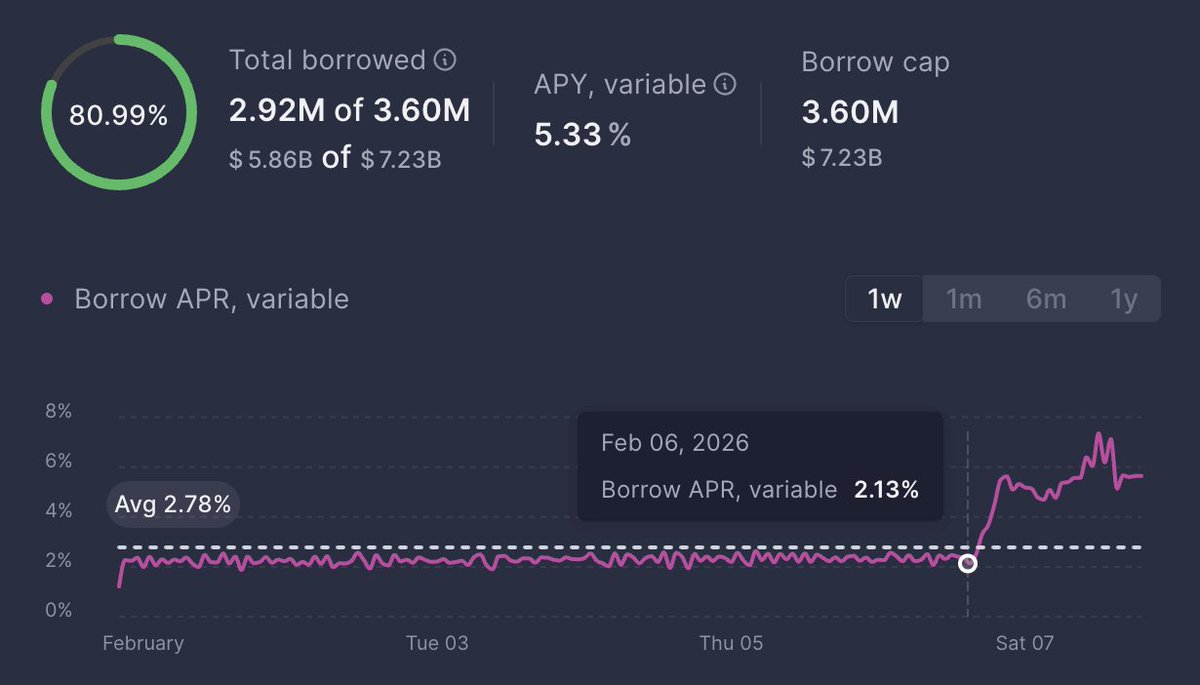Click the highest peak of the APR line
Viewport: 1200px width, 685px height.
[1099, 435]
